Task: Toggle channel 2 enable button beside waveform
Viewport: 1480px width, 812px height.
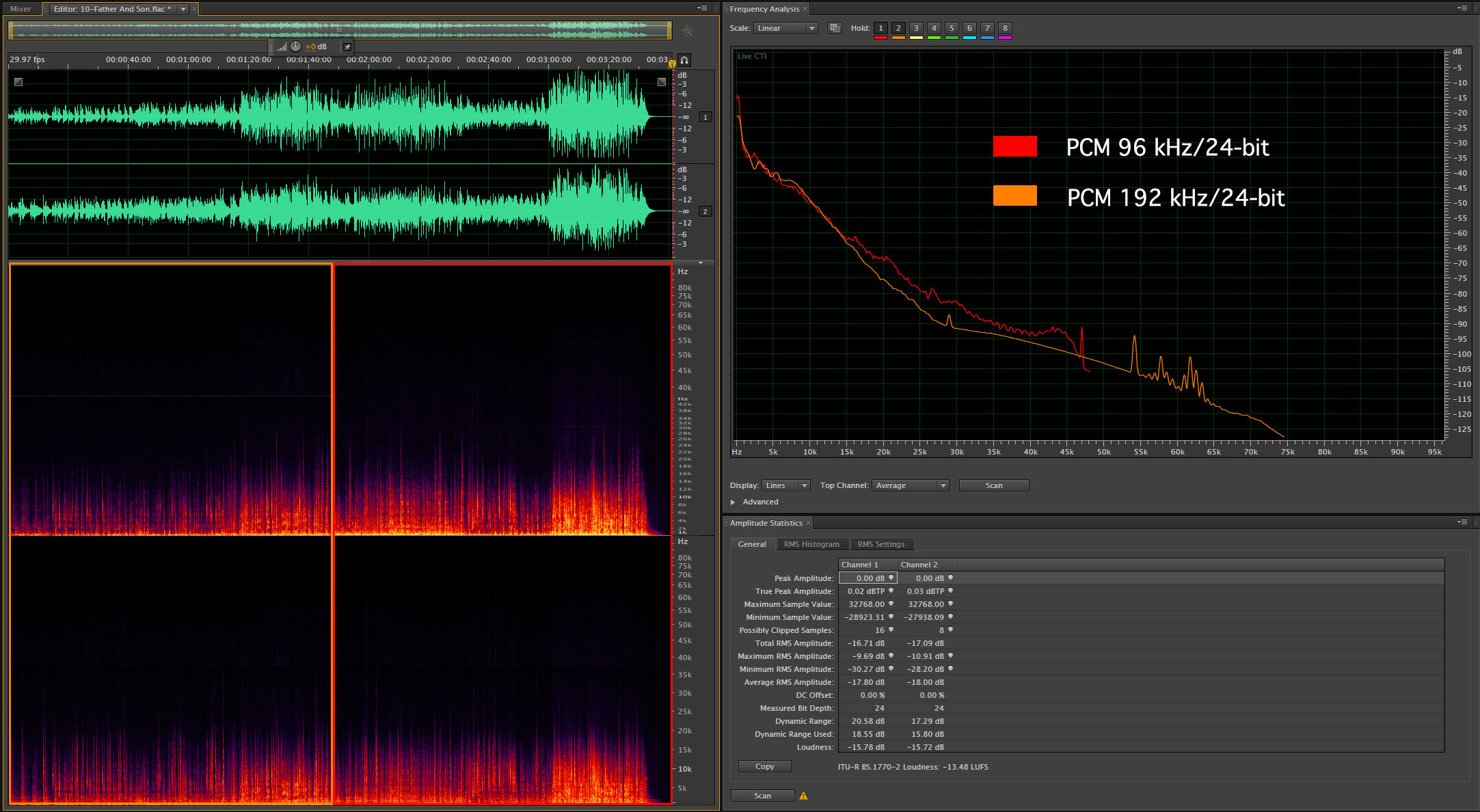Action: click(x=705, y=211)
